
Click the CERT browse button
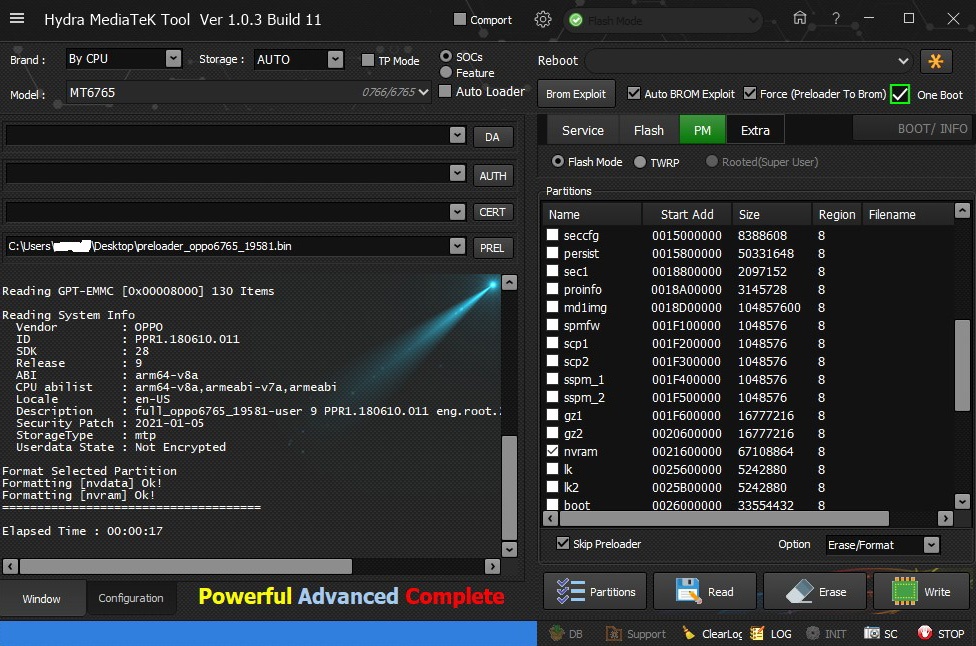tap(492, 212)
